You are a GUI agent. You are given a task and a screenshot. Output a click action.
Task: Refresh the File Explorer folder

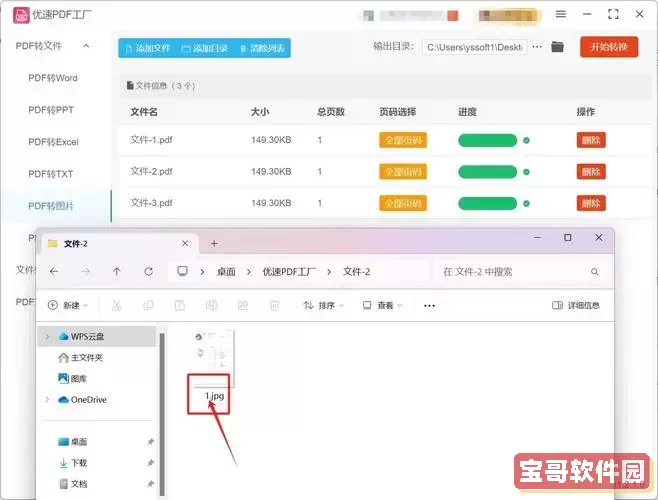click(x=149, y=272)
